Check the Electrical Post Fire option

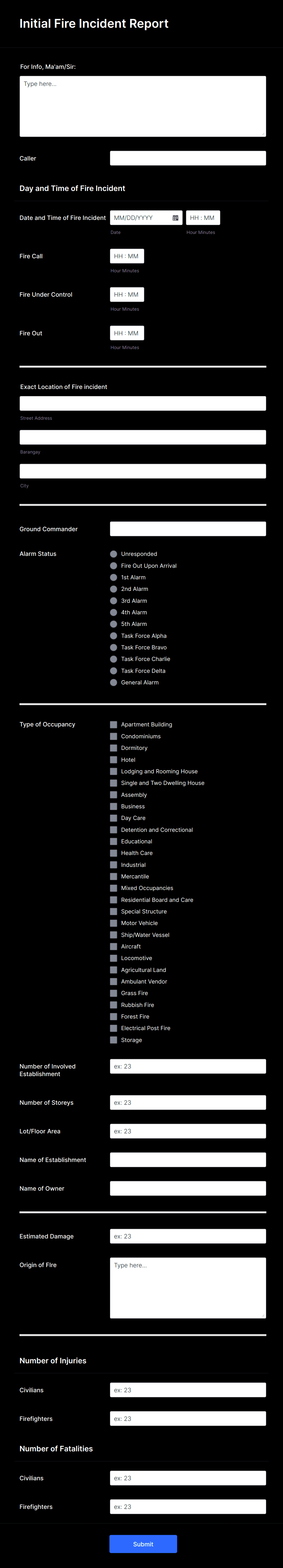pyautogui.click(x=113, y=1028)
